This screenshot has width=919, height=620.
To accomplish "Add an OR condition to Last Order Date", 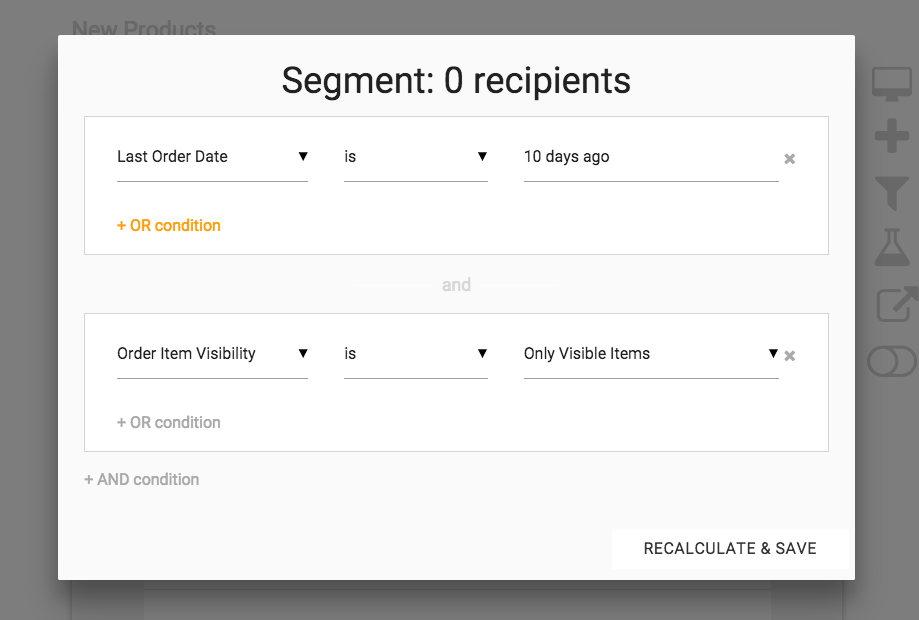I will (169, 226).
